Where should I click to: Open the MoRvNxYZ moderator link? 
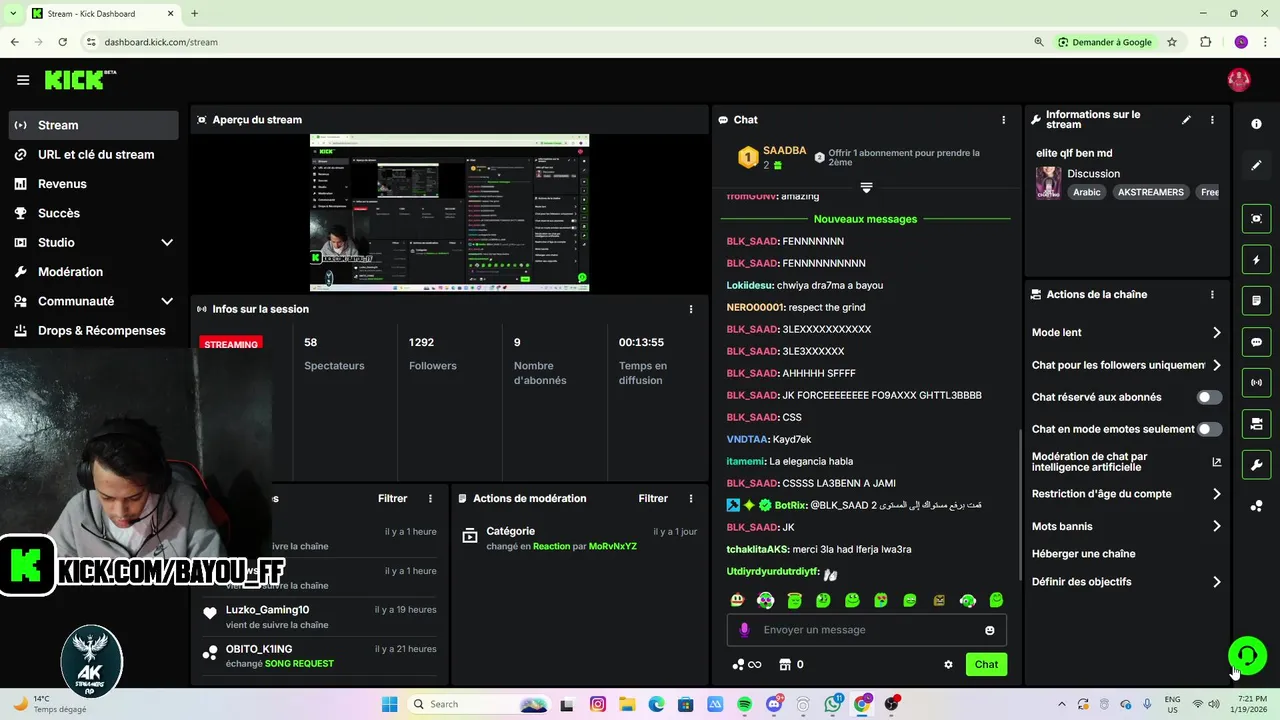tap(613, 547)
